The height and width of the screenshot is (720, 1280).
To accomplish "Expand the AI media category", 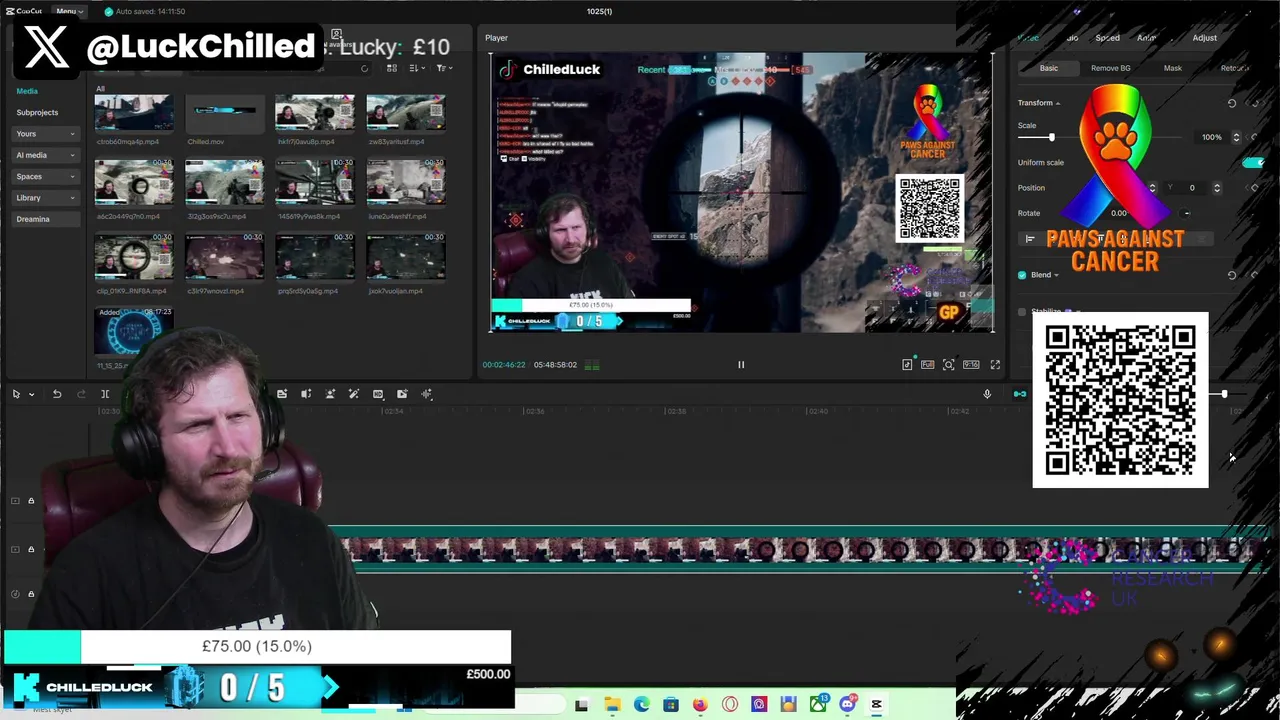I will (46, 155).
